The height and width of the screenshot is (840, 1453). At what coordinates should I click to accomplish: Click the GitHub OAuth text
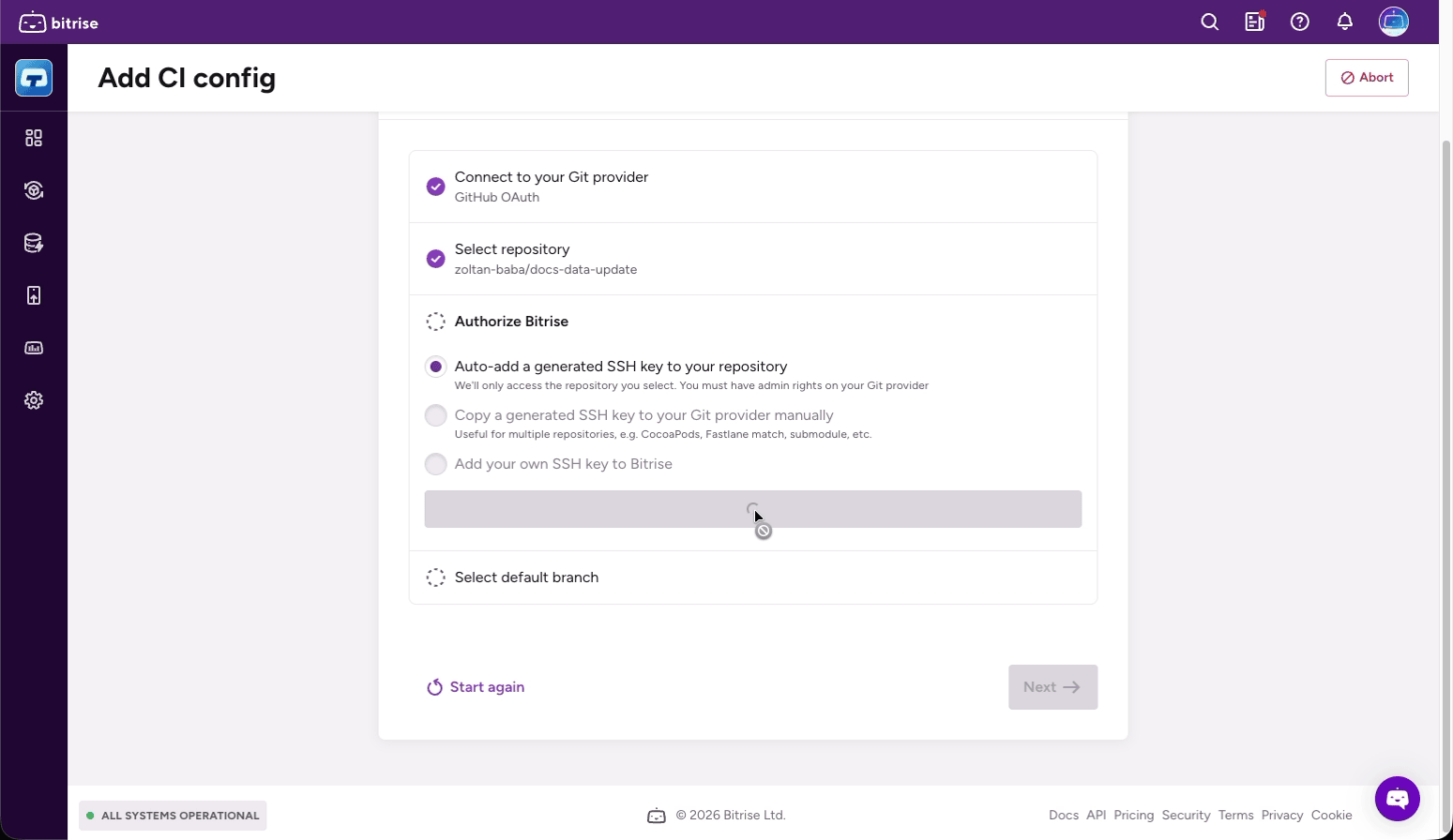(x=497, y=198)
